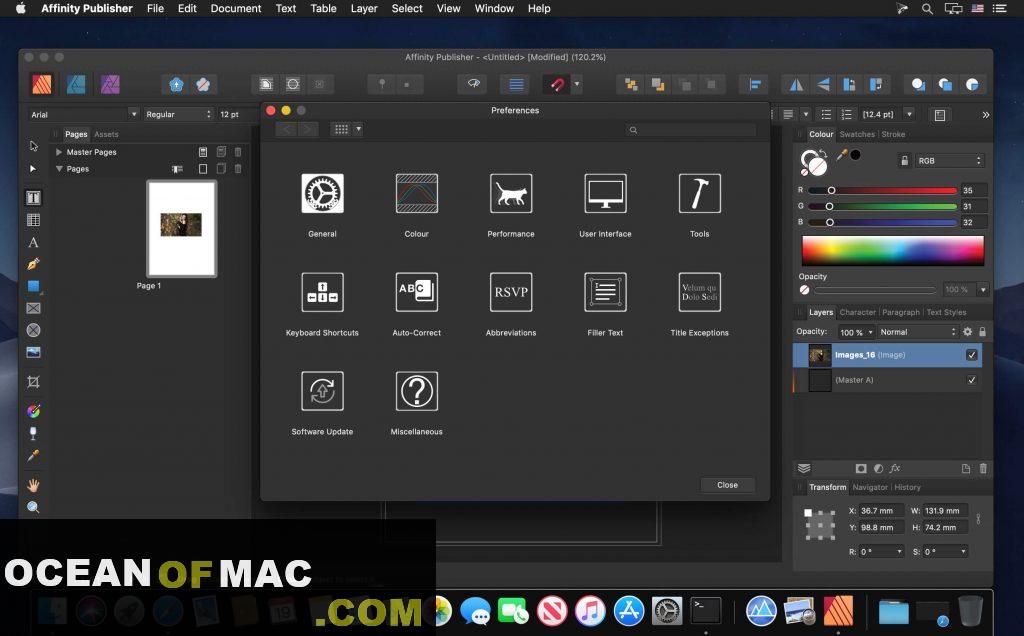1024x636 pixels.
Task: Click the X position field 36.7 mm
Action: point(881,511)
